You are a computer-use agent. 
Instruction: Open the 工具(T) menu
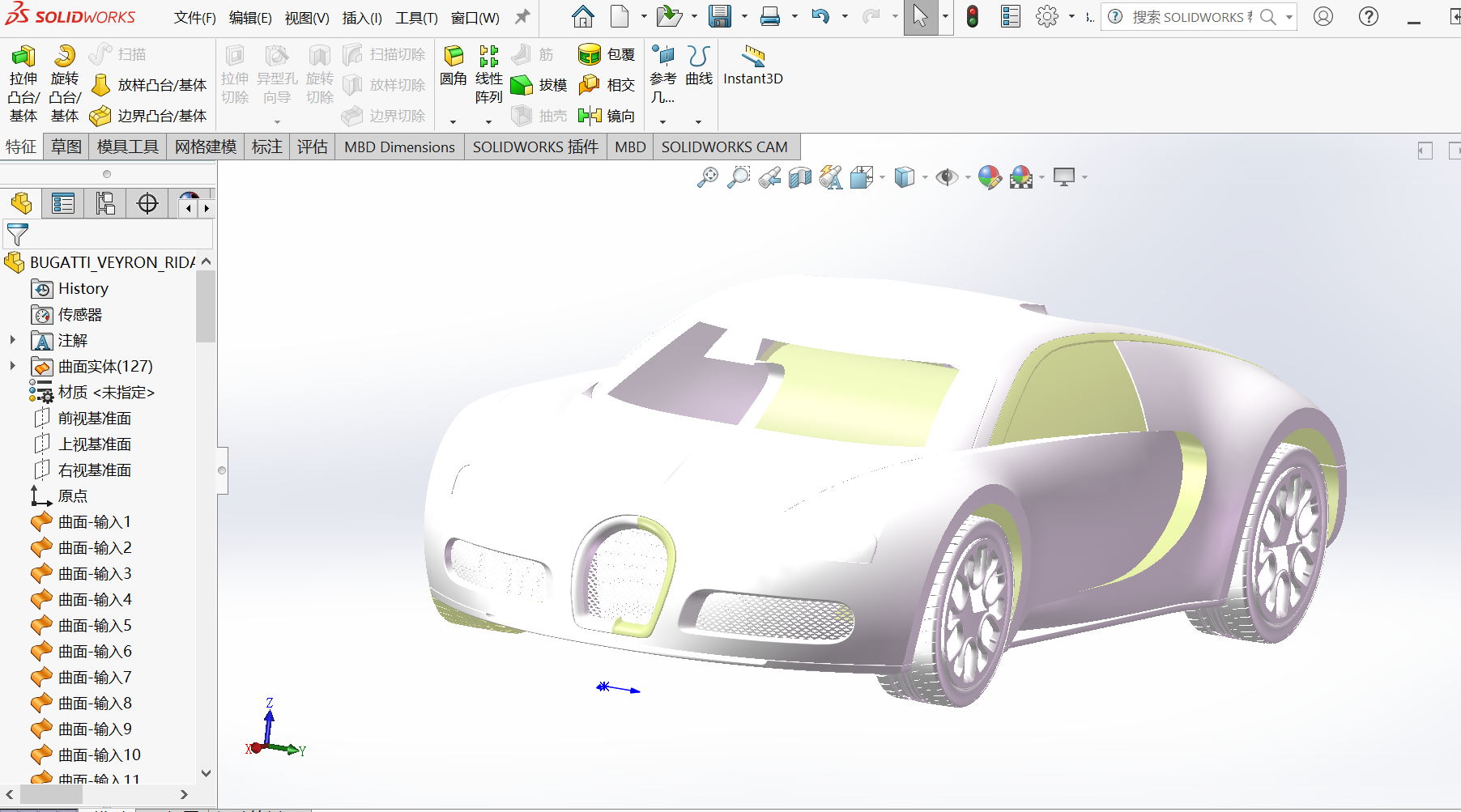click(x=416, y=17)
